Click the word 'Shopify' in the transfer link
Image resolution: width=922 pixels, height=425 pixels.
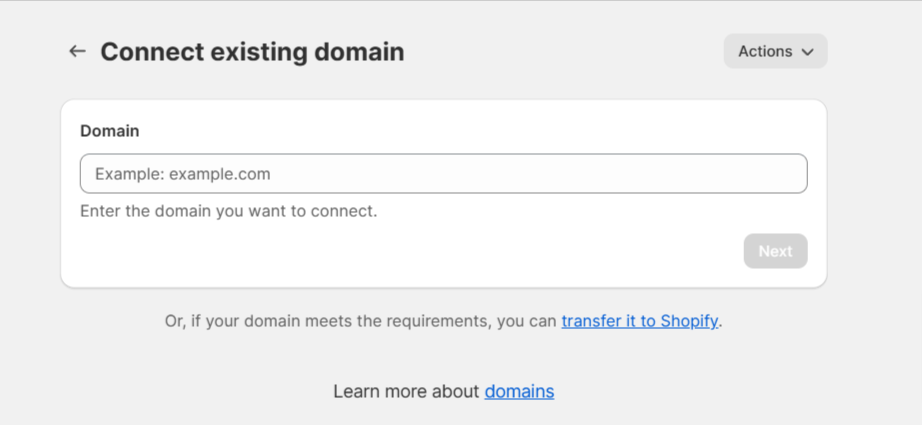pos(689,322)
